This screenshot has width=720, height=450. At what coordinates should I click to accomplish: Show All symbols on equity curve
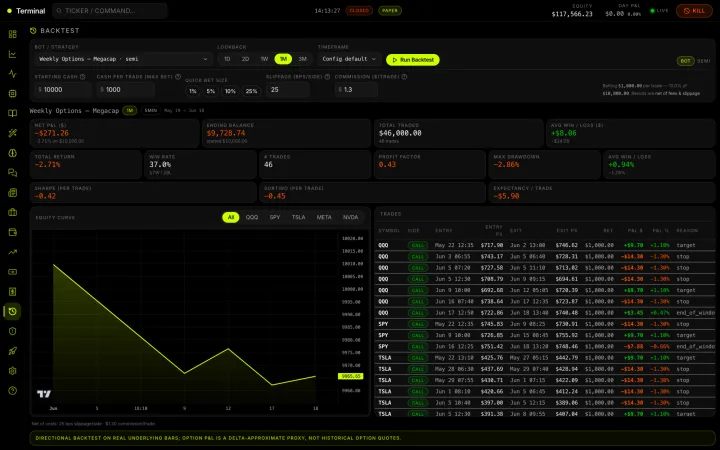tap(231, 217)
